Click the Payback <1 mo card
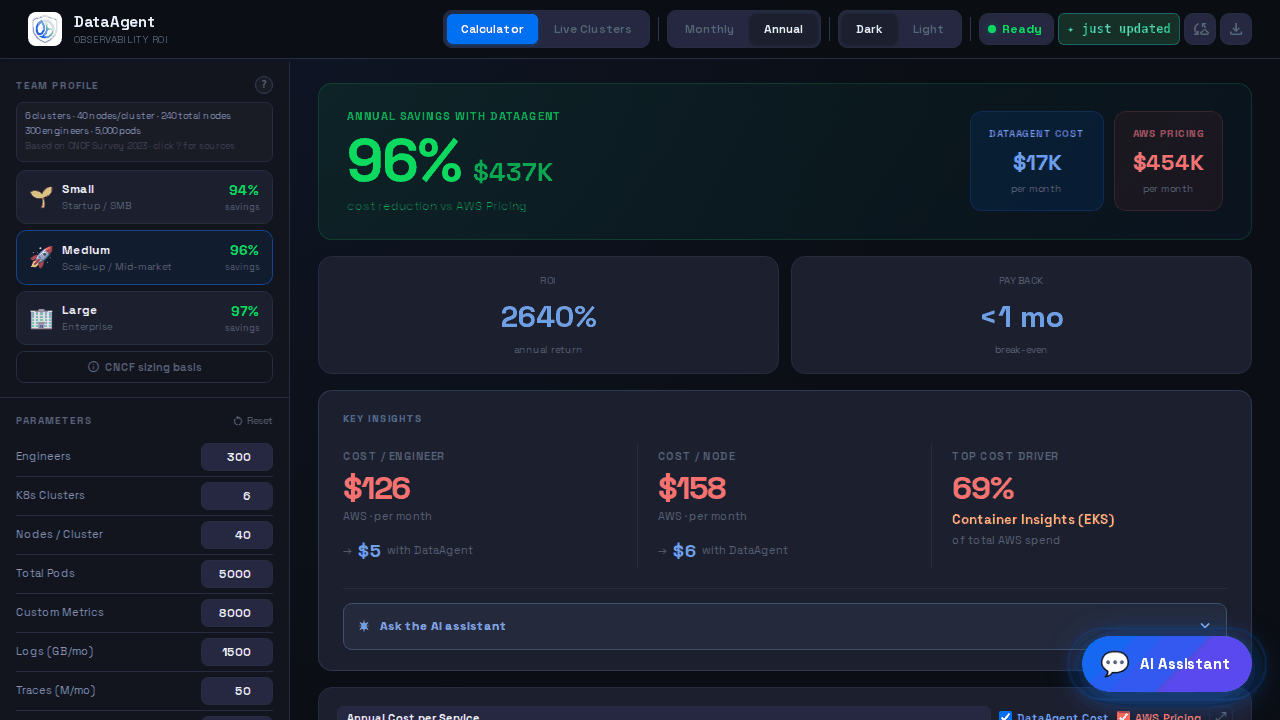 coord(1021,315)
